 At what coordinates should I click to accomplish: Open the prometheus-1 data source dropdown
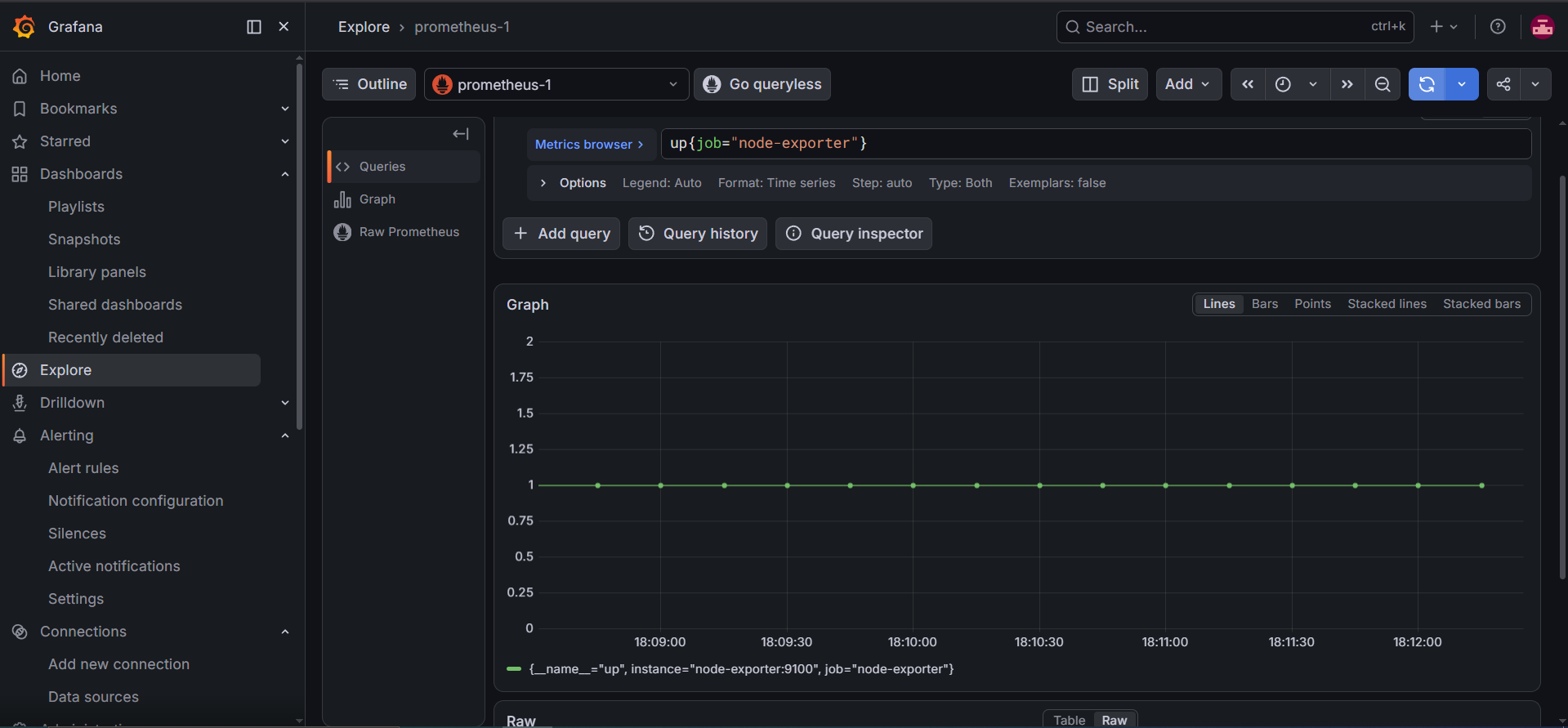556,84
